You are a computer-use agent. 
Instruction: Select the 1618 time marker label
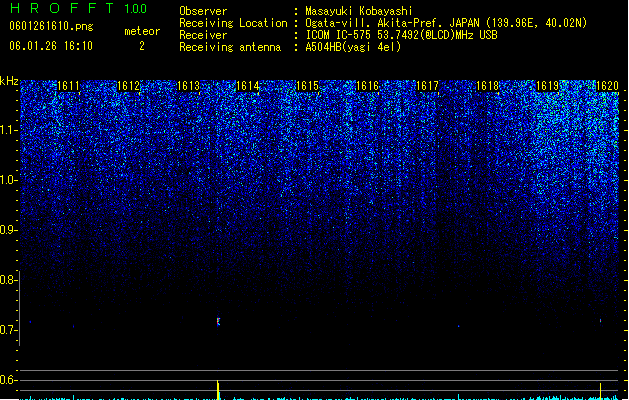pos(487,86)
